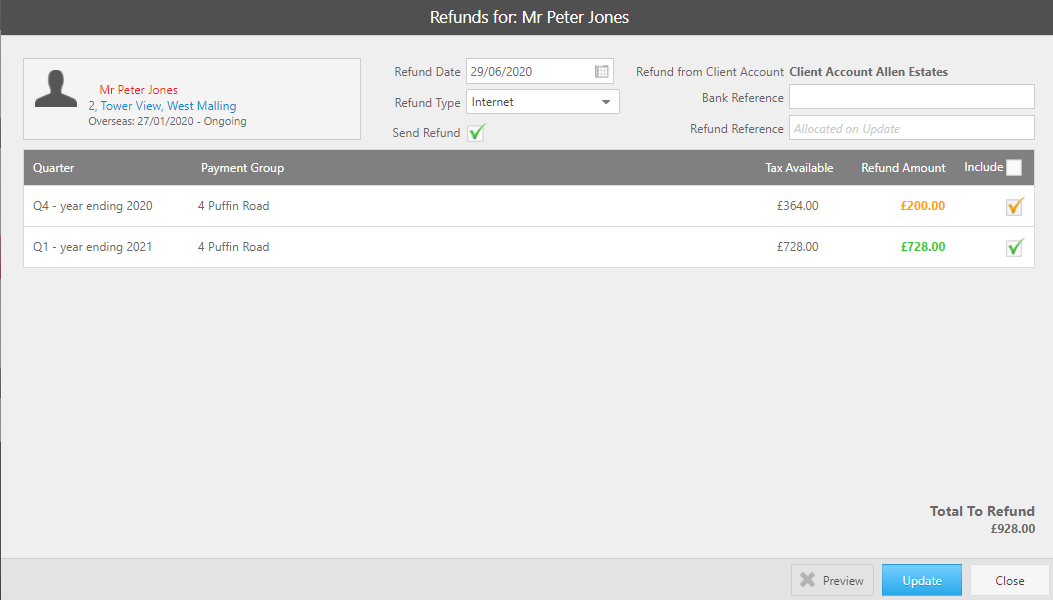Open the Refund Type dropdown arrow
1053x600 pixels.
click(606, 102)
